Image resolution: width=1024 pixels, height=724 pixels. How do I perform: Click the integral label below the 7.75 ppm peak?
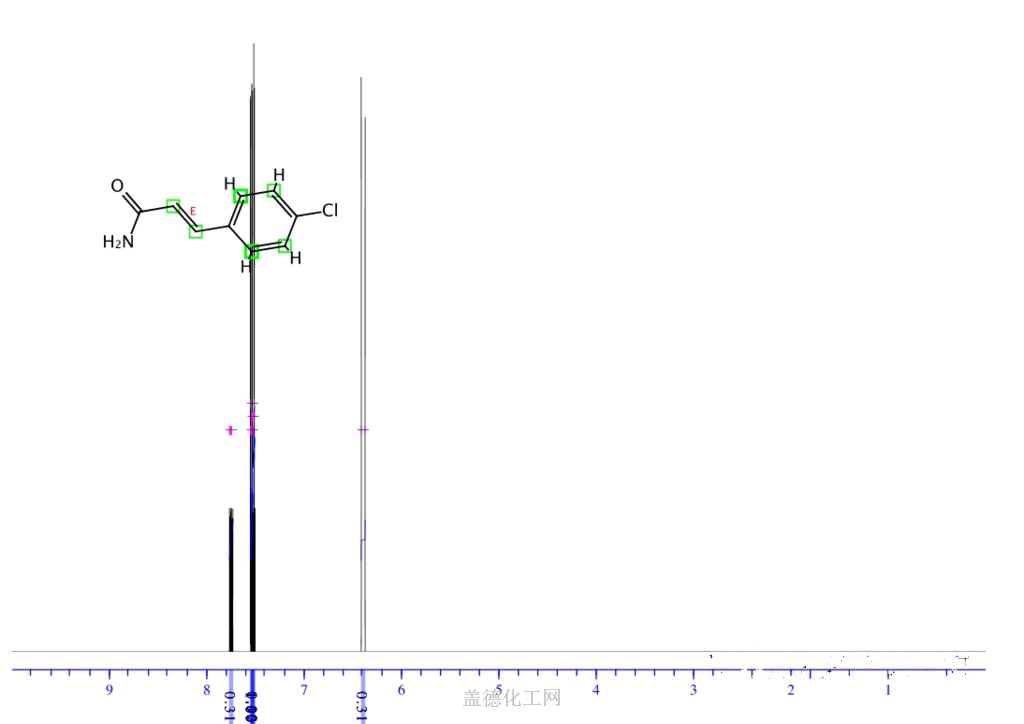point(230,705)
